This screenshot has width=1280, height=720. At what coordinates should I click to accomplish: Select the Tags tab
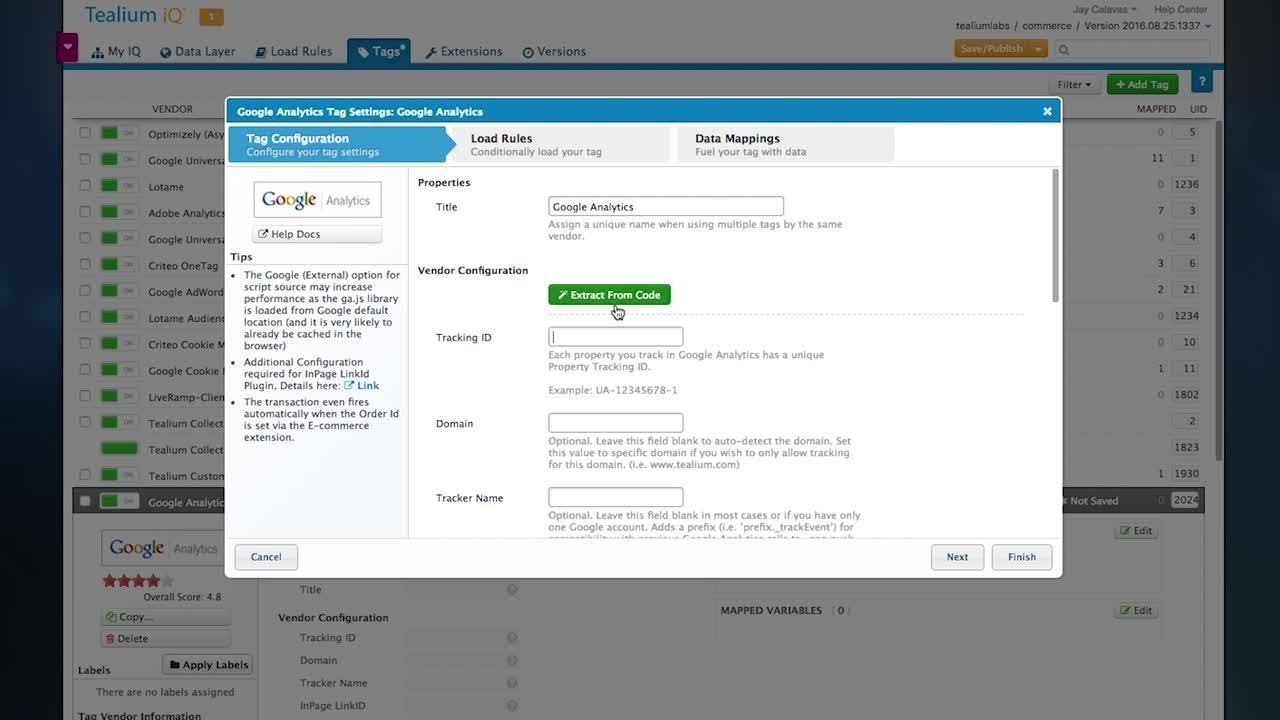tap(379, 51)
